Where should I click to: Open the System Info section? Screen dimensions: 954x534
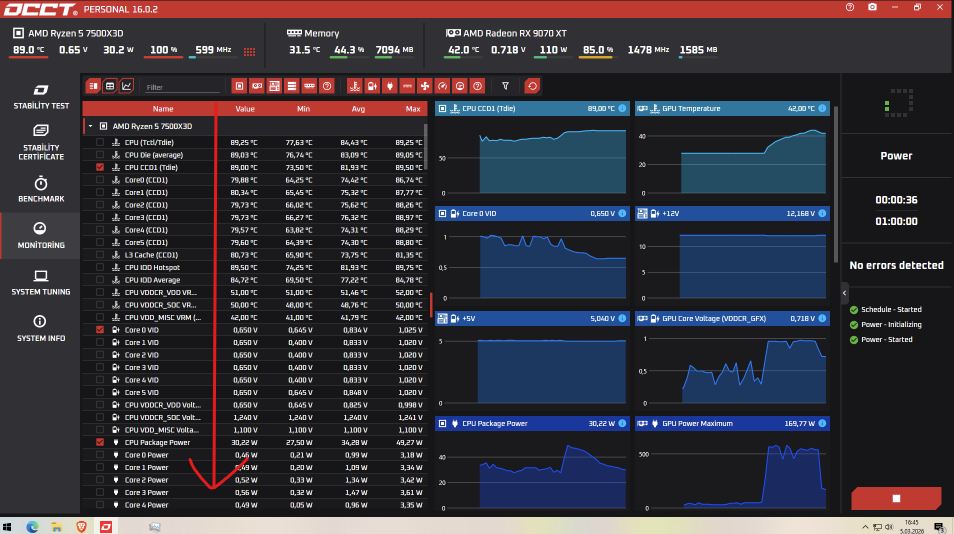tap(41, 328)
